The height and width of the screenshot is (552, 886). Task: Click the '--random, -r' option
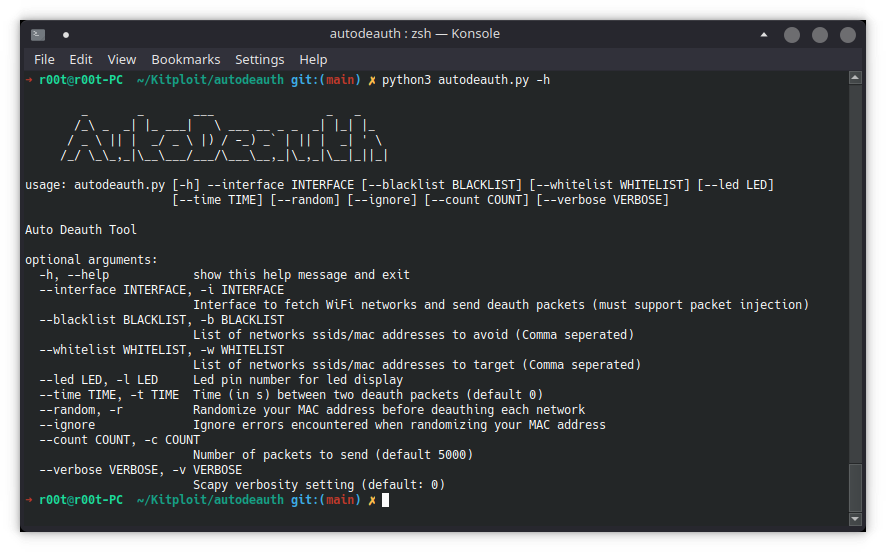coord(81,410)
